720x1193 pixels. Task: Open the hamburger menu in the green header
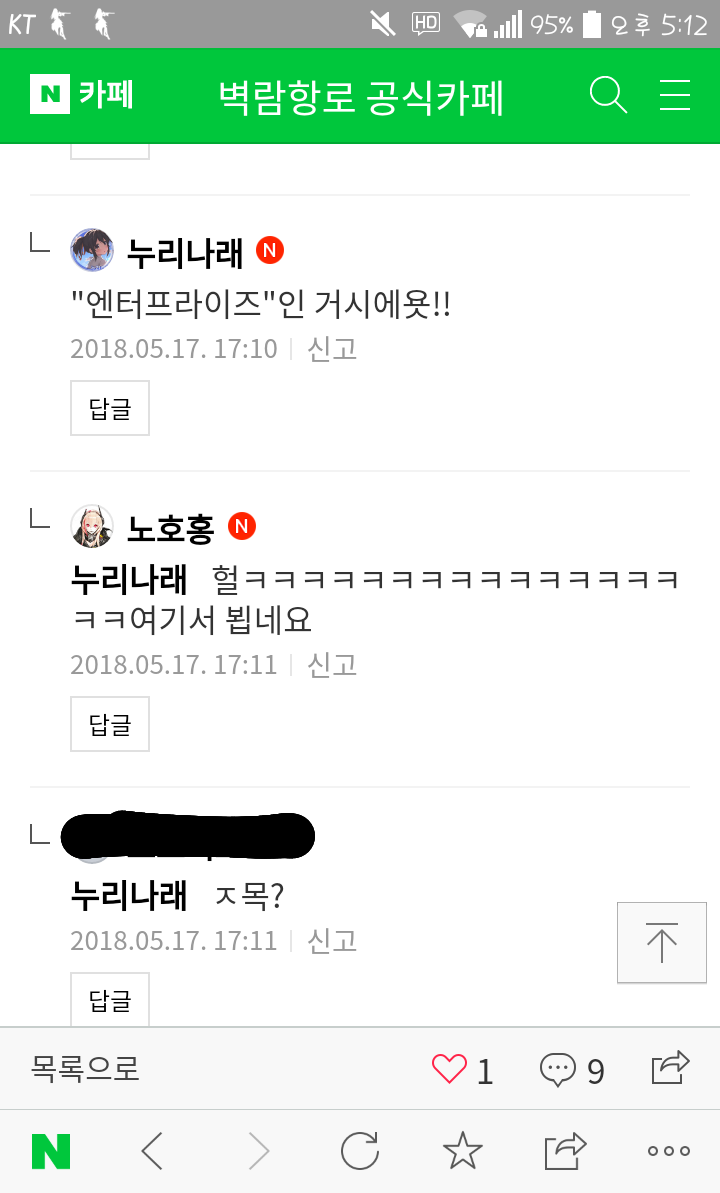pos(674,95)
